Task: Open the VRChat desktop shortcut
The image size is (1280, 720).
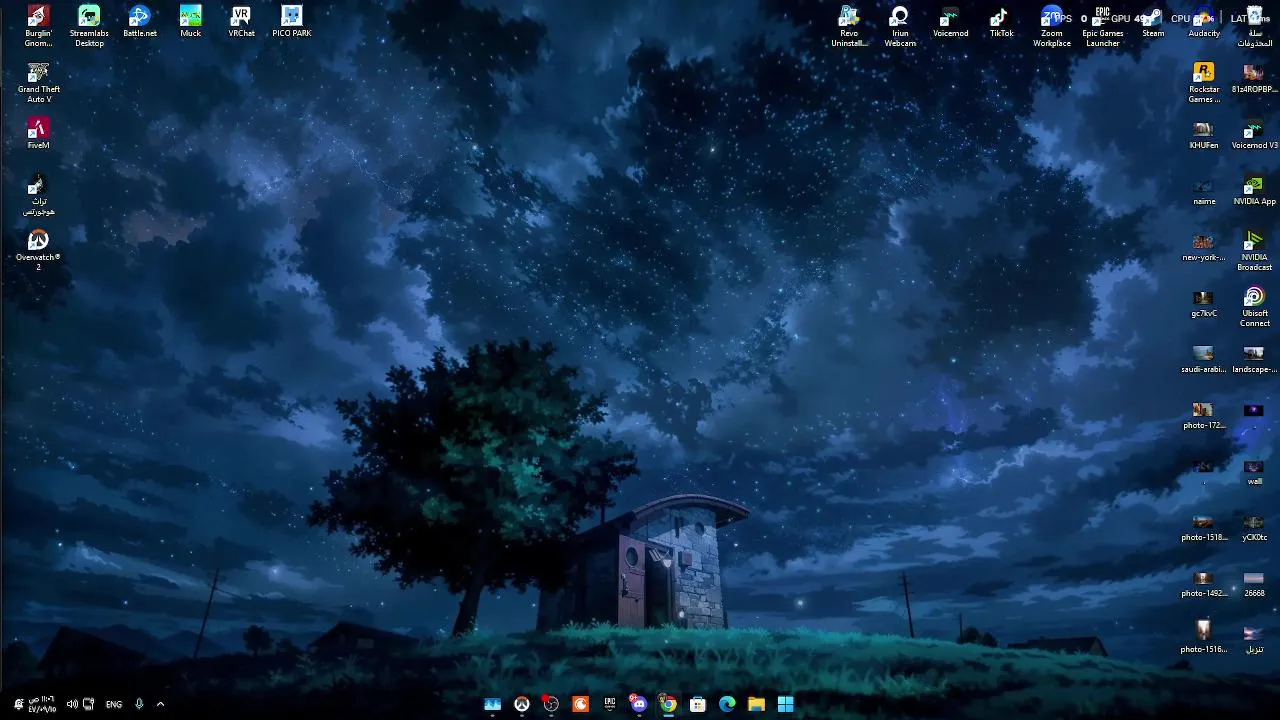Action: point(241,22)
